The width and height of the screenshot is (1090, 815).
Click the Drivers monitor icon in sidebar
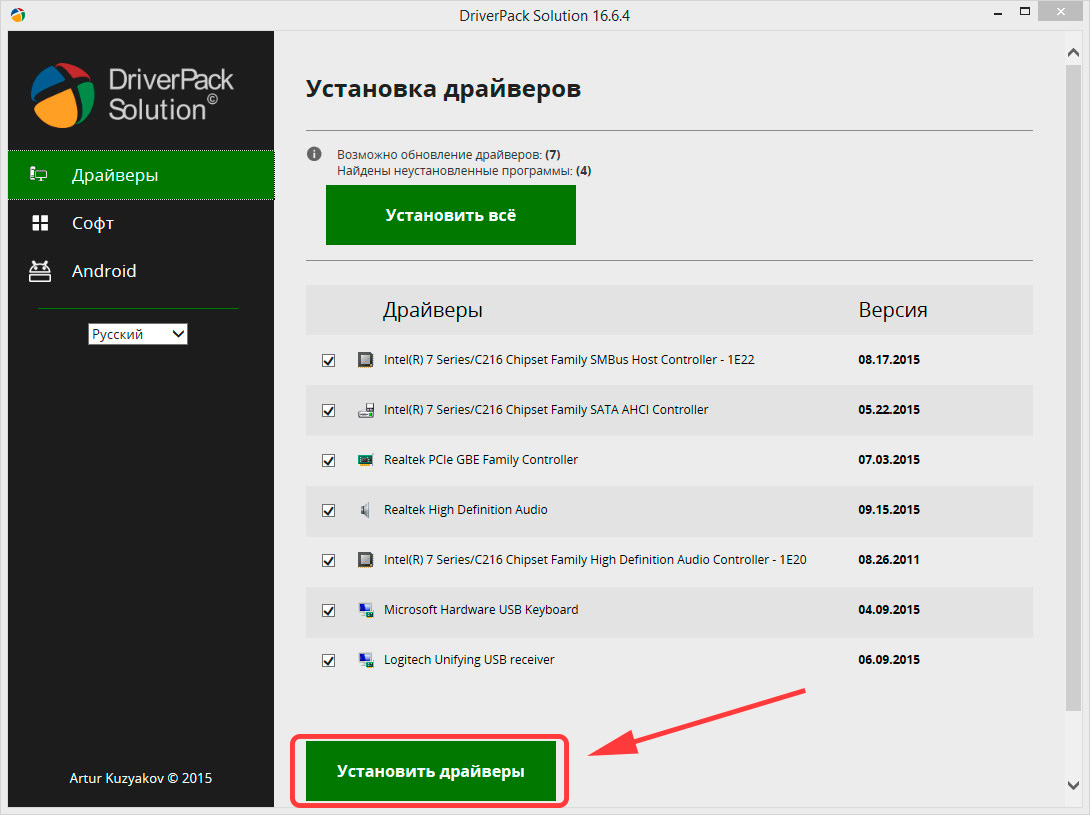click(x=39, y=174)
